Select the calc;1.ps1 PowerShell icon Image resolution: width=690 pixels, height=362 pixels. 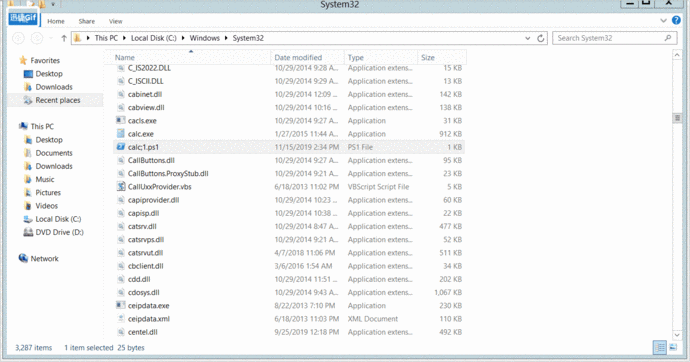(x=121, y=146)
